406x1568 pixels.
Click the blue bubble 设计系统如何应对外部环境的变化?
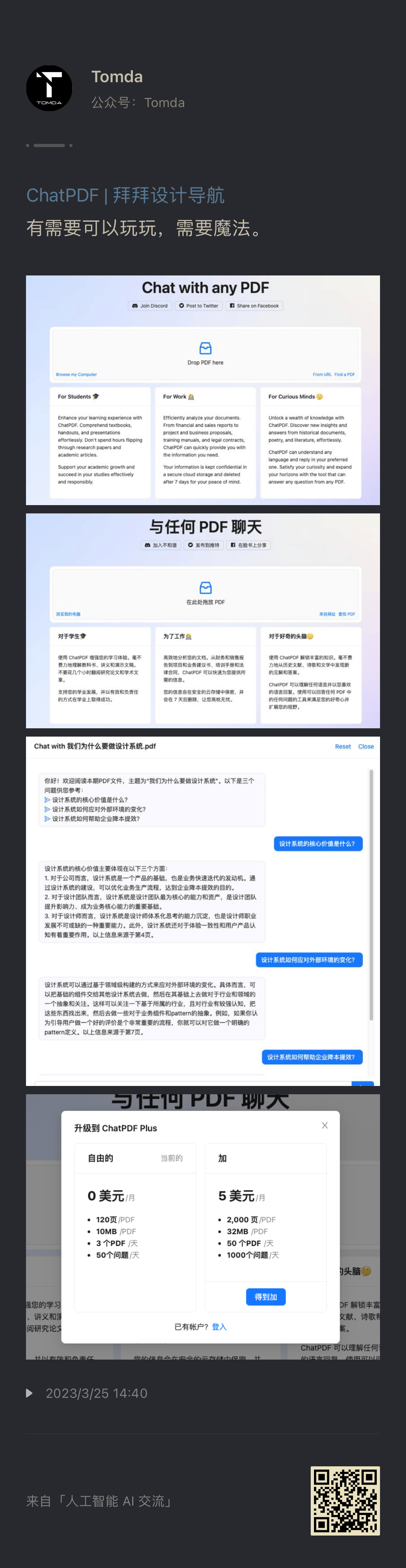pos(309,960)
